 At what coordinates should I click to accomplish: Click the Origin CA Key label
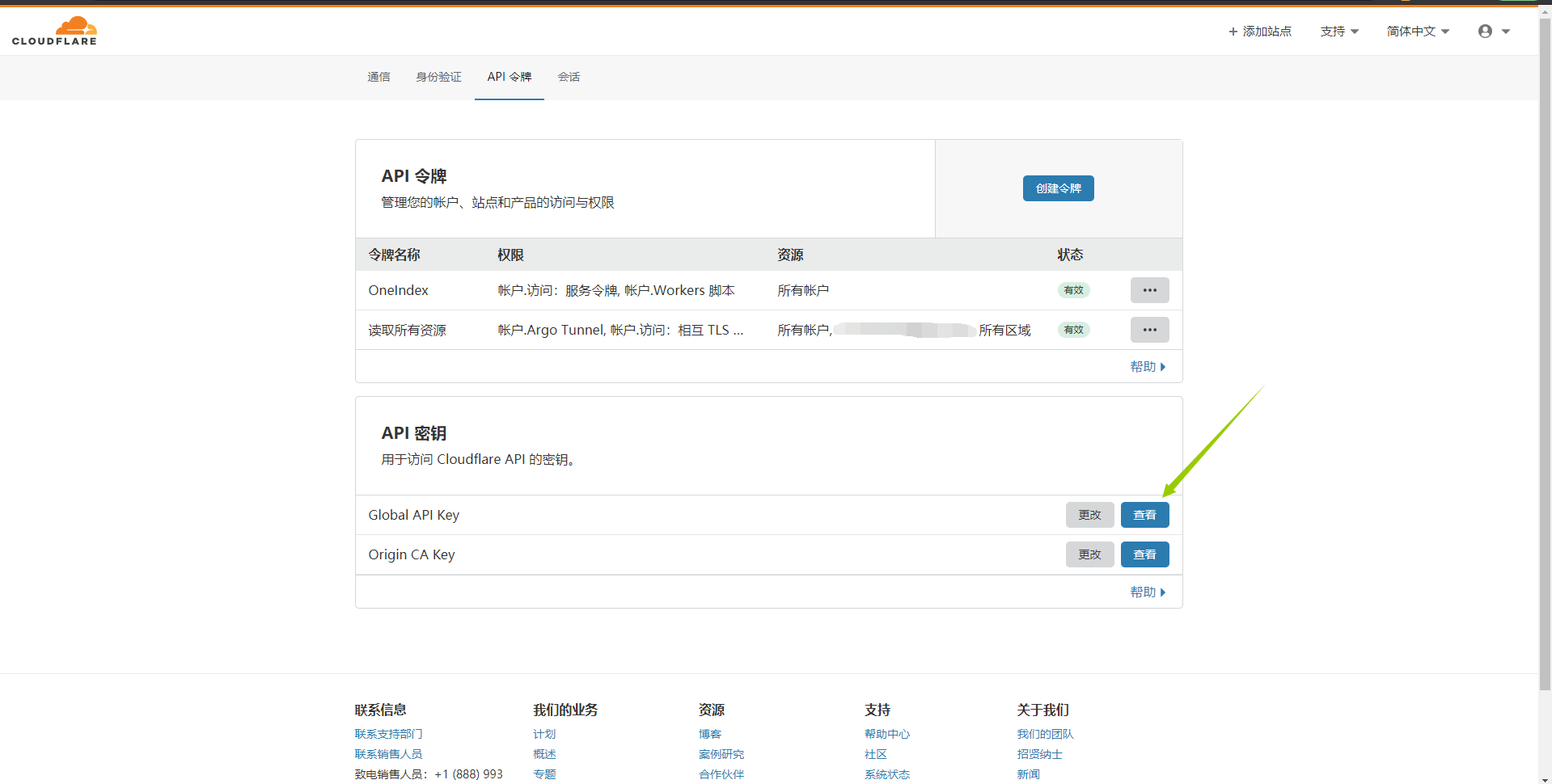(412, 554)
